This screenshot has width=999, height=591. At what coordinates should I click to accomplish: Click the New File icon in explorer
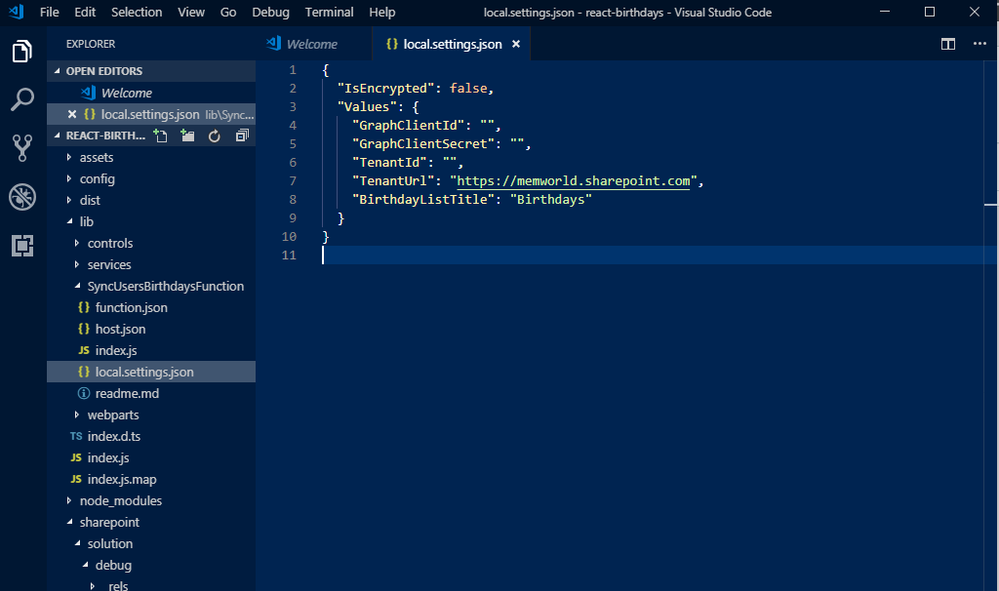161,136
